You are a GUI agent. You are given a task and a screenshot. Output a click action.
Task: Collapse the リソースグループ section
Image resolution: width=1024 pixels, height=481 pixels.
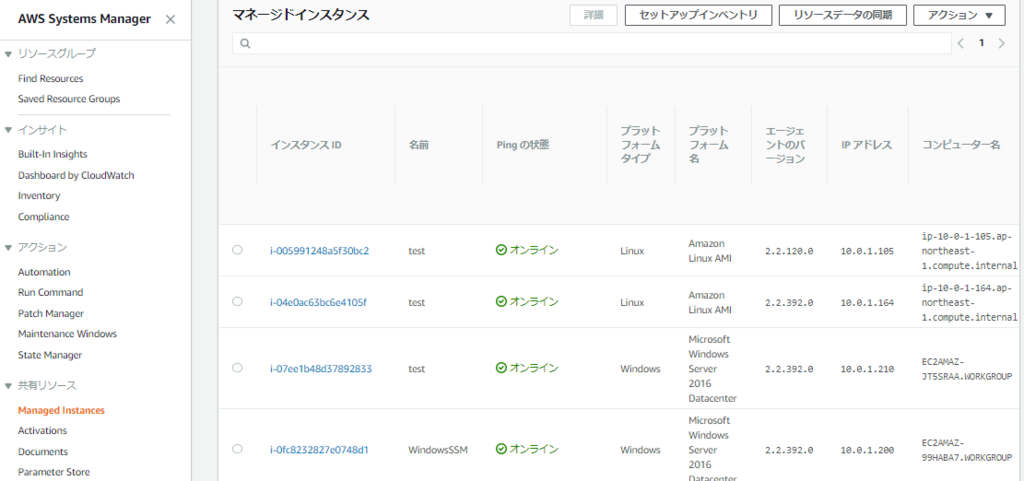[8, 54]
